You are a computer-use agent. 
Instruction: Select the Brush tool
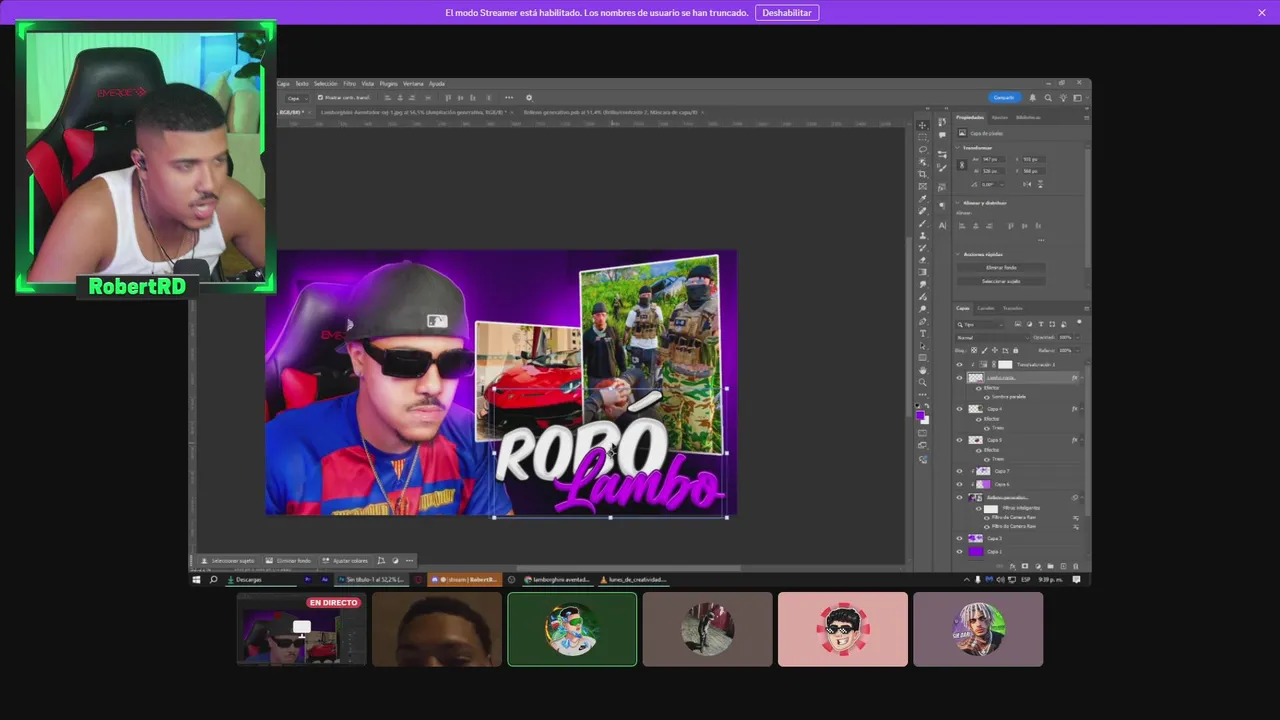[922, 223]
